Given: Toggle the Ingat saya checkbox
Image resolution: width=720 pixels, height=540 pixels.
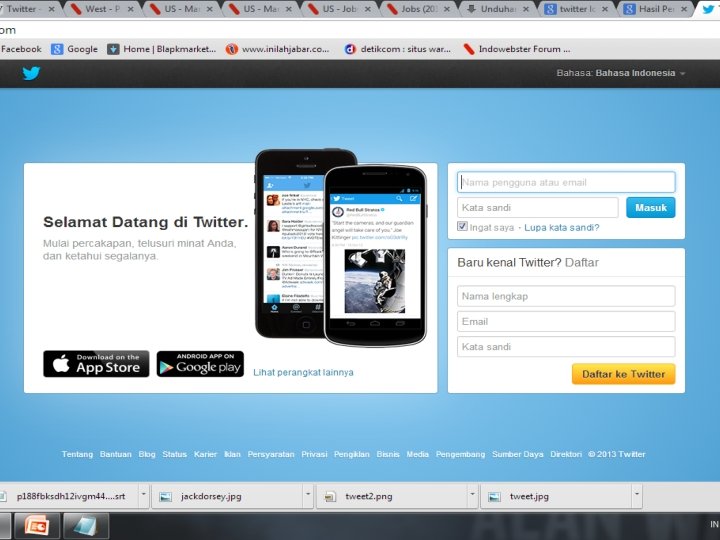Looking at the screenshot, I should coord(462,226).
